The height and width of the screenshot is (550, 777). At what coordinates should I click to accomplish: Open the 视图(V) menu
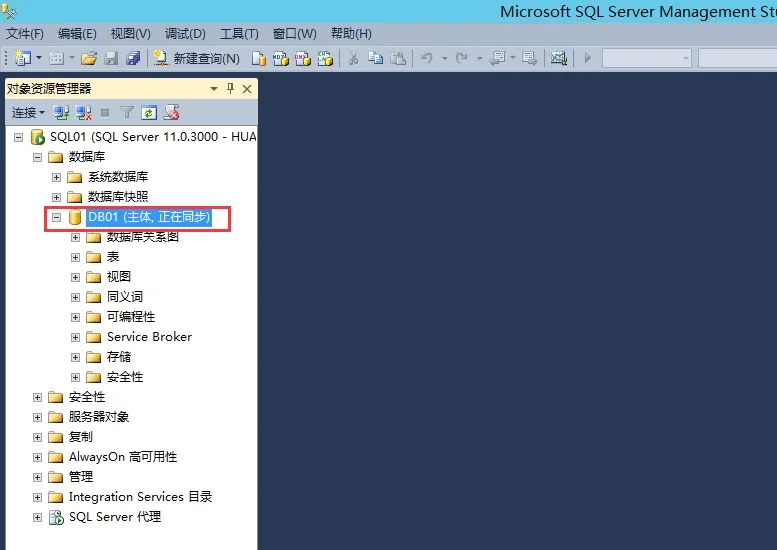point(130,34)
